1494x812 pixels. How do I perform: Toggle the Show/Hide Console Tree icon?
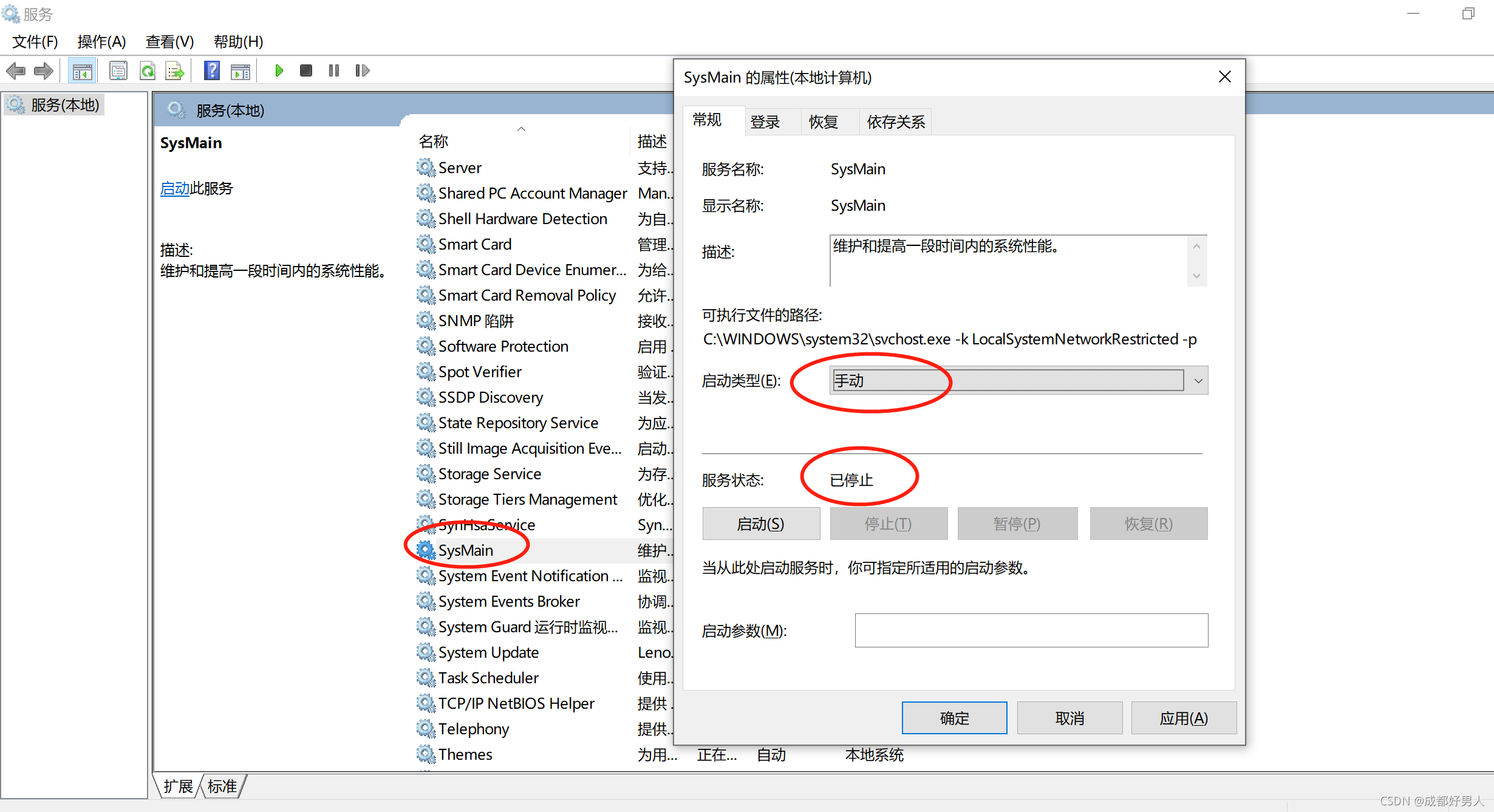point(82,70)
